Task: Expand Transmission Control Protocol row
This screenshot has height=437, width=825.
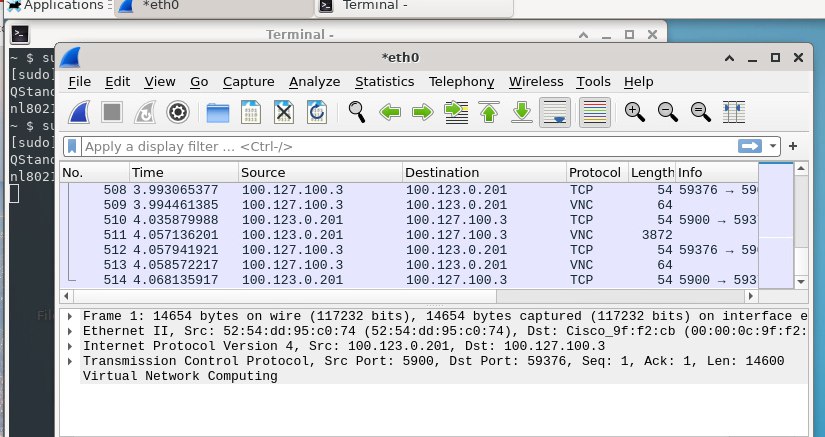Action: pyautogui.click(x=69, y=361)
